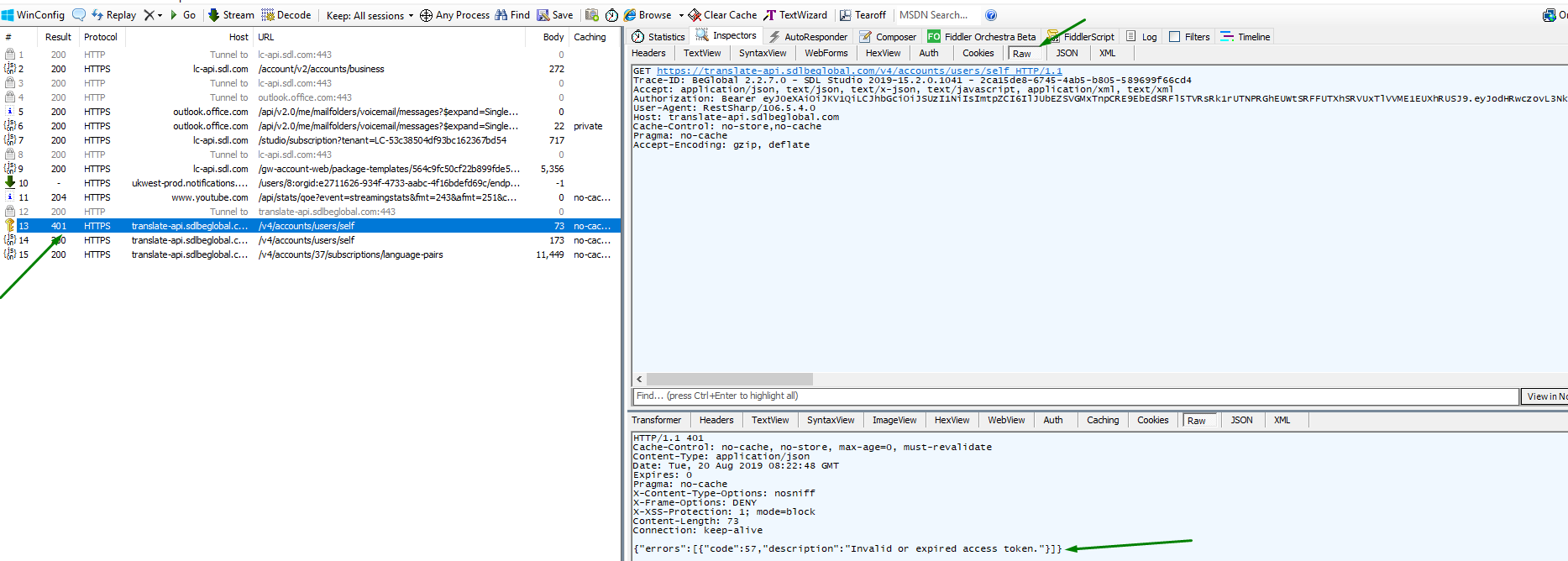The image size is (1568, 561).
Task: Sort sessions by the Host column
Action: (x=190, y=37)
